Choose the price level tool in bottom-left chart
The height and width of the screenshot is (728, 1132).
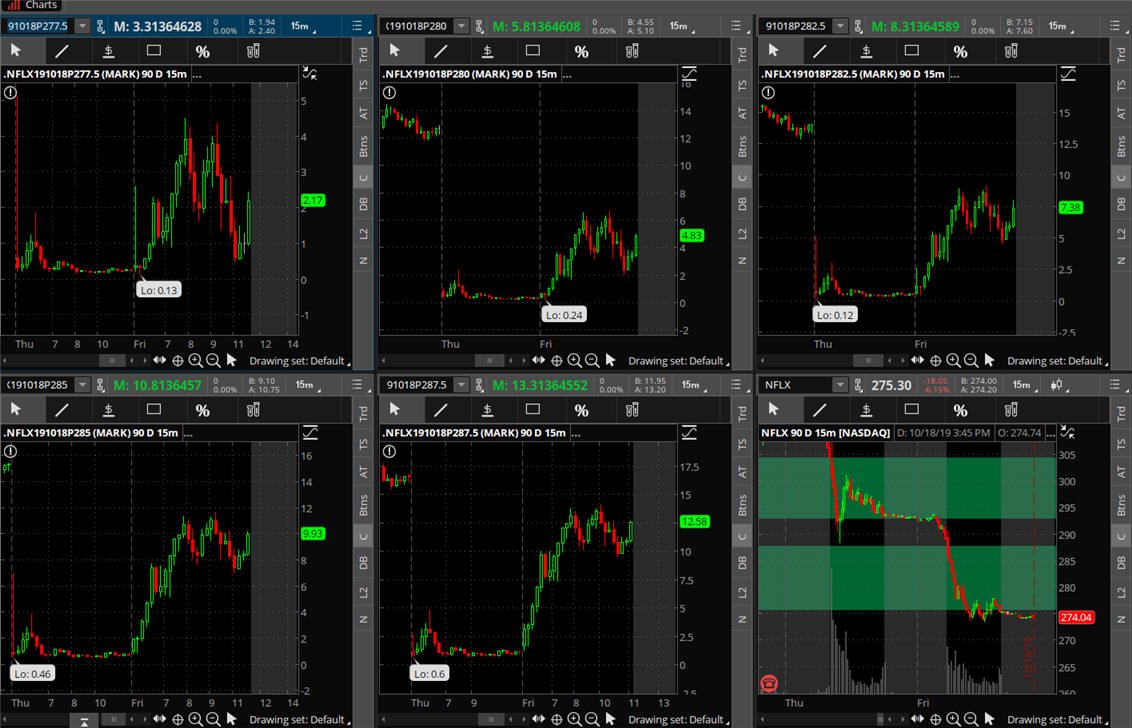pos(108,410)
